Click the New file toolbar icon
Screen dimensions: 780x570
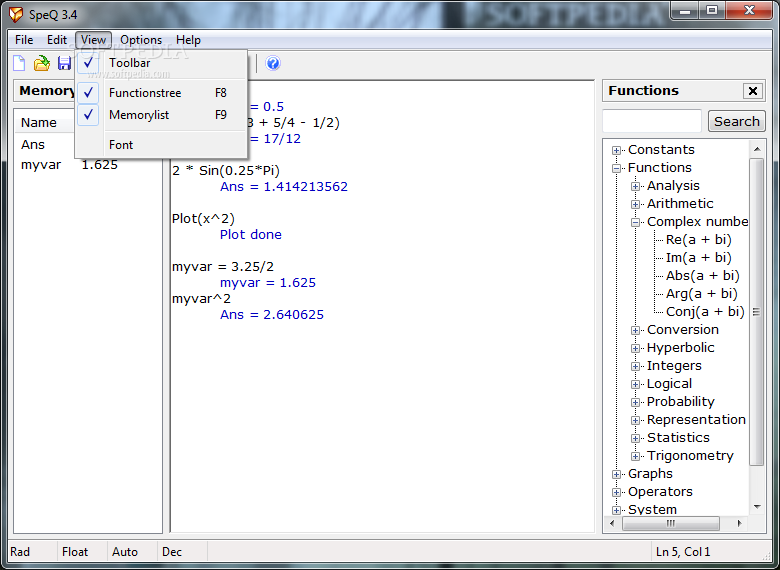pos(19,63)
